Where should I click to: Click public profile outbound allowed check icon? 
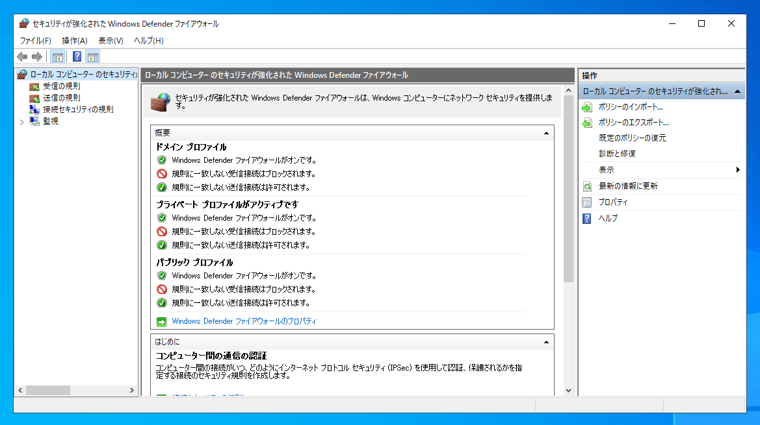[x=162, y=303]
